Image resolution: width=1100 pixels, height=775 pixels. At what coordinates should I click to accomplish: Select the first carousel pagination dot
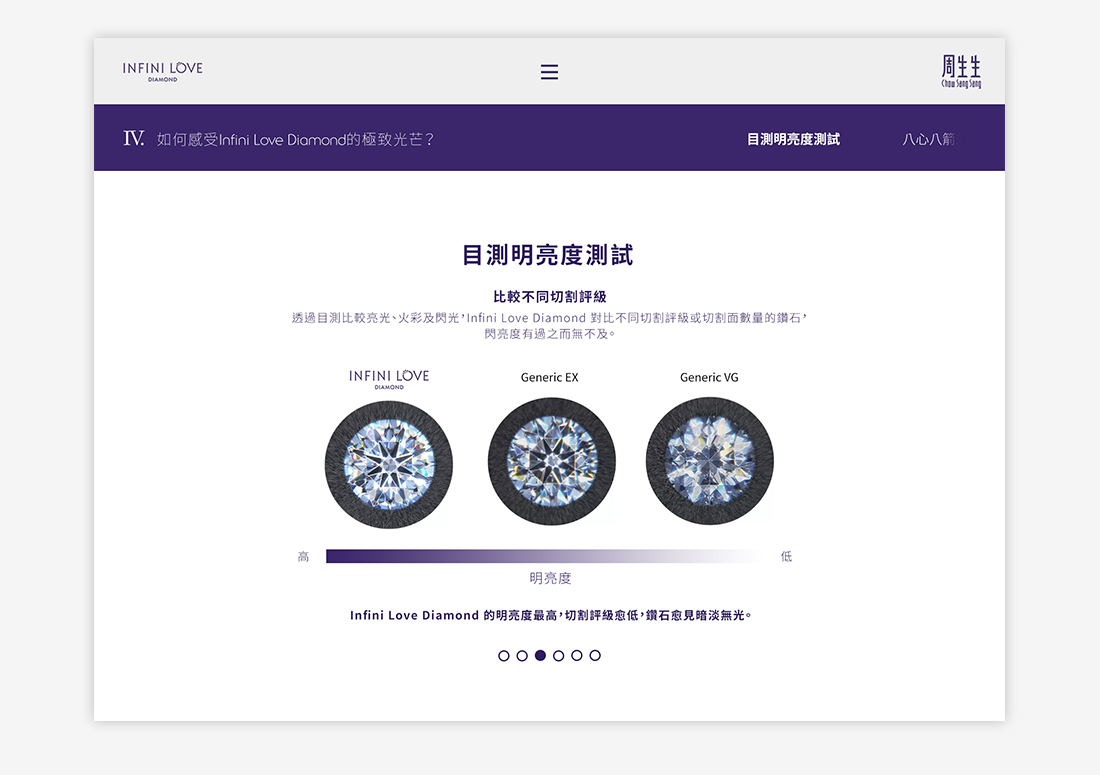pos(503,655)
